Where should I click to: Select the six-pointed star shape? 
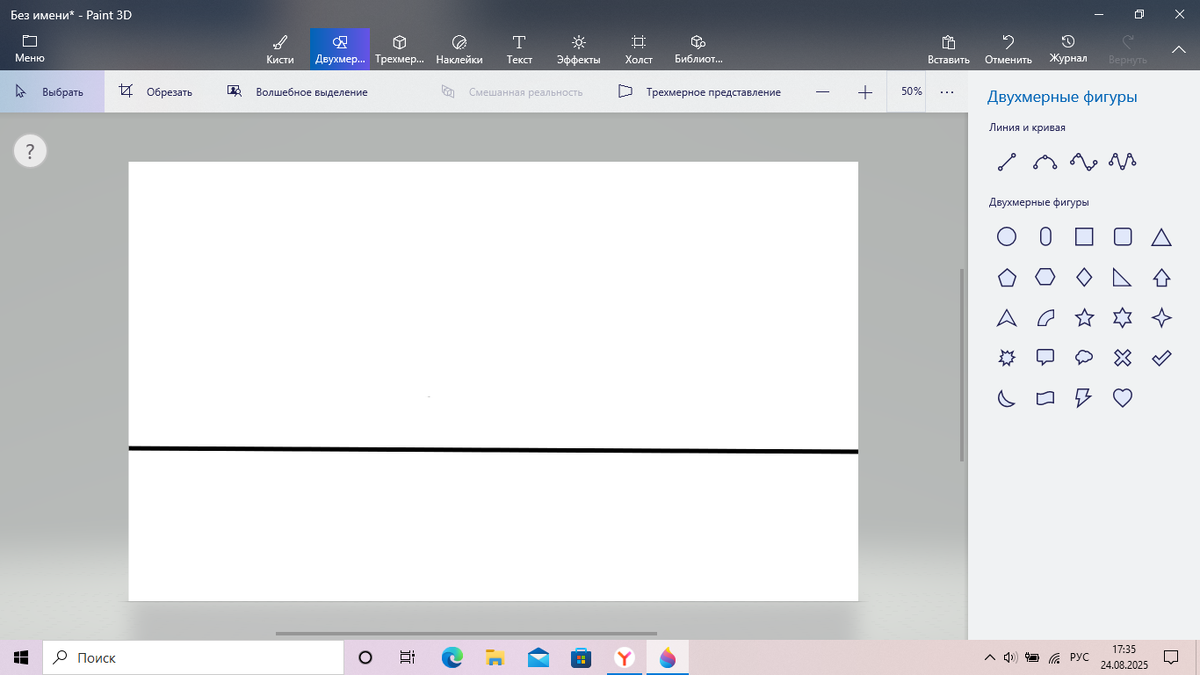(x=1123, y=318)
